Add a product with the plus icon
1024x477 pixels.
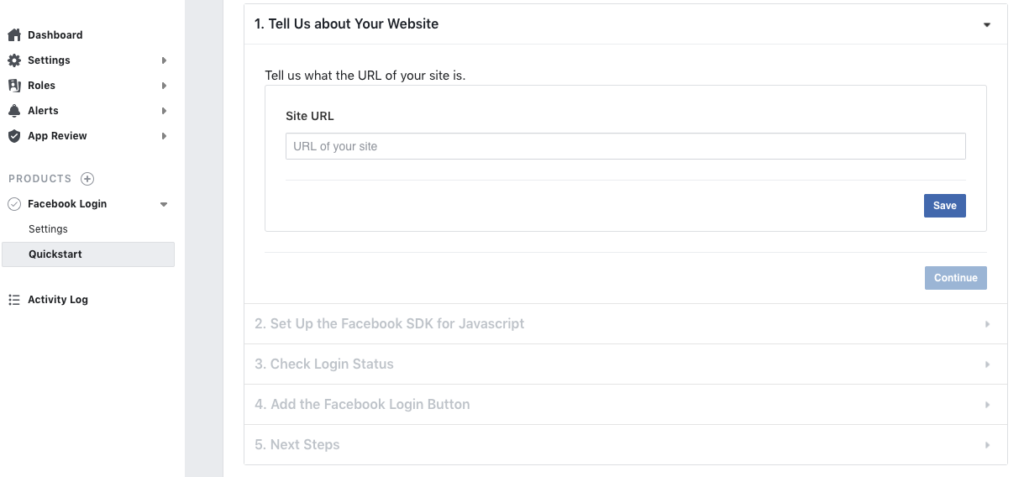(87, 179)
